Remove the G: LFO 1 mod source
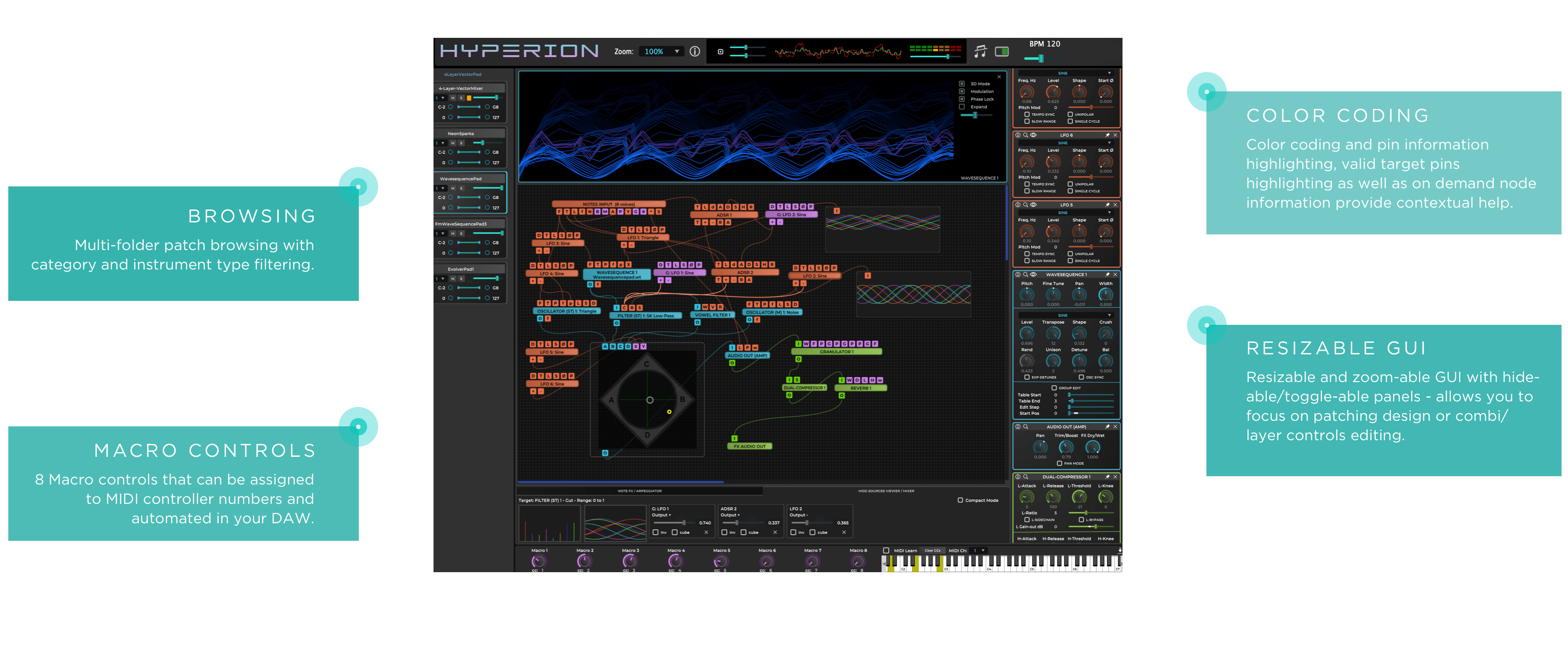 pos(706,533)
